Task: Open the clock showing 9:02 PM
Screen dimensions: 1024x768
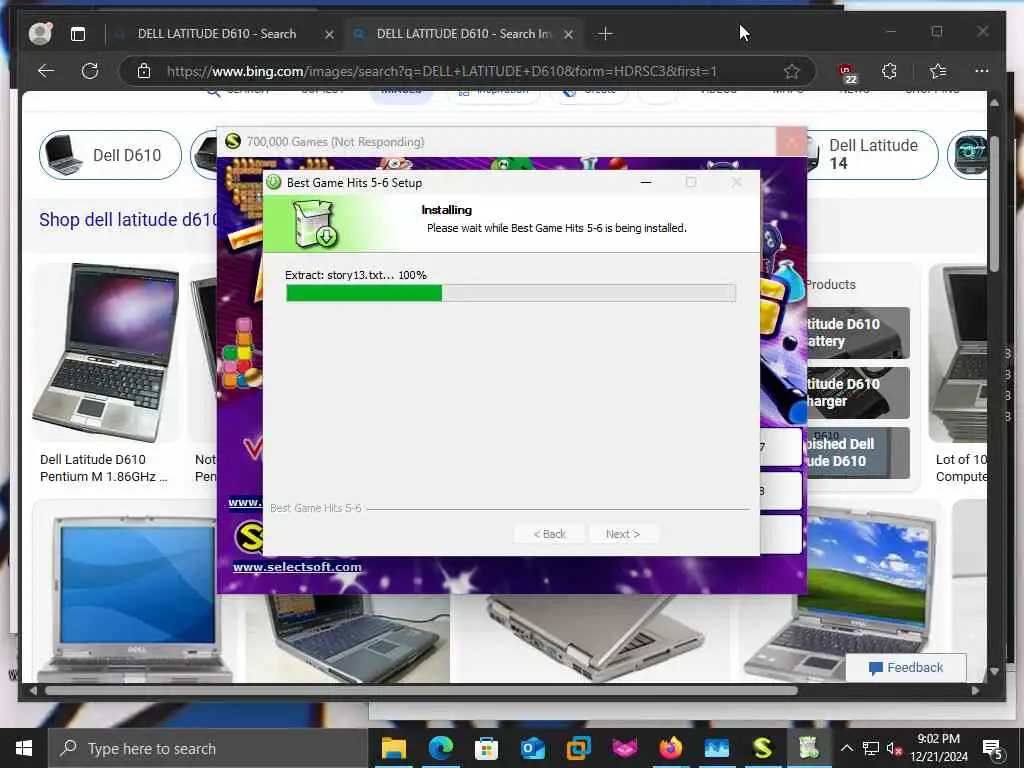Action: 939,748
